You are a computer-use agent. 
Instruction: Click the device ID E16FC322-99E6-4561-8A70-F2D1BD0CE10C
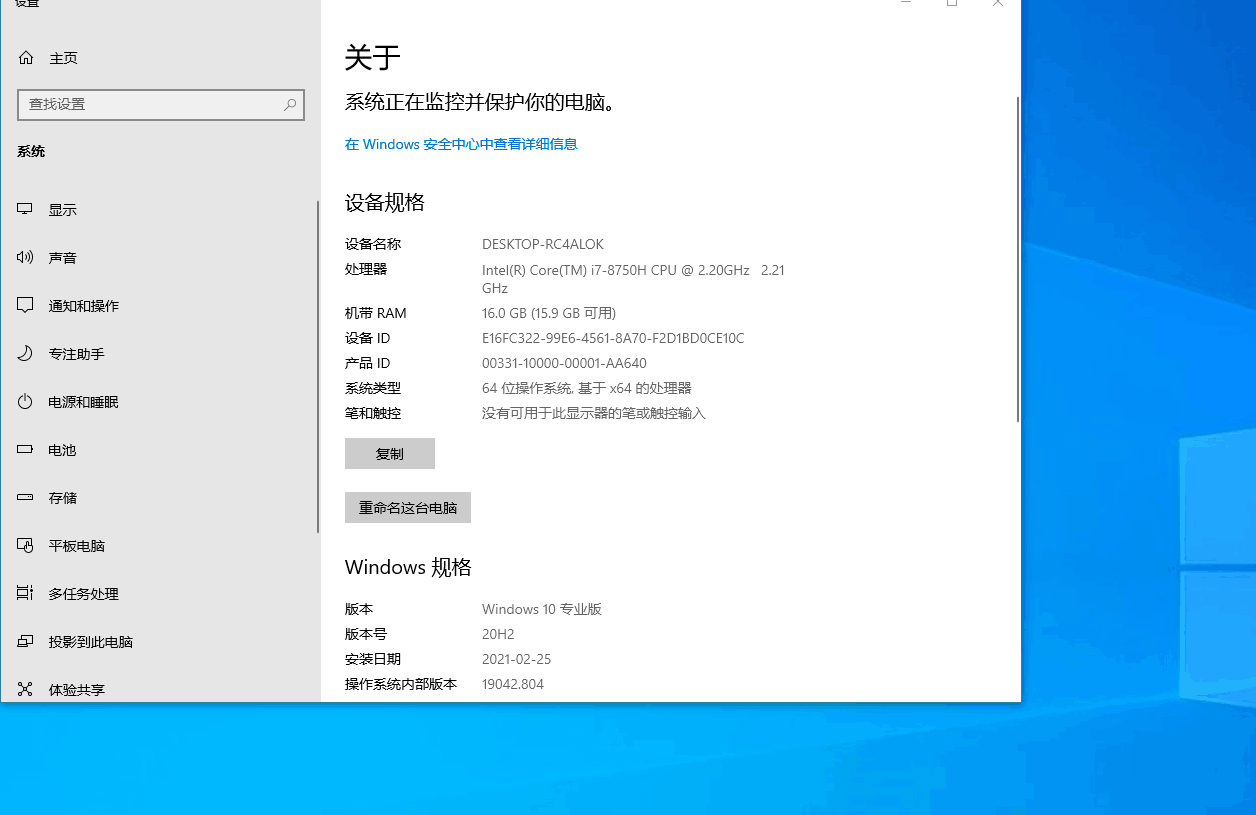point(613,338)
